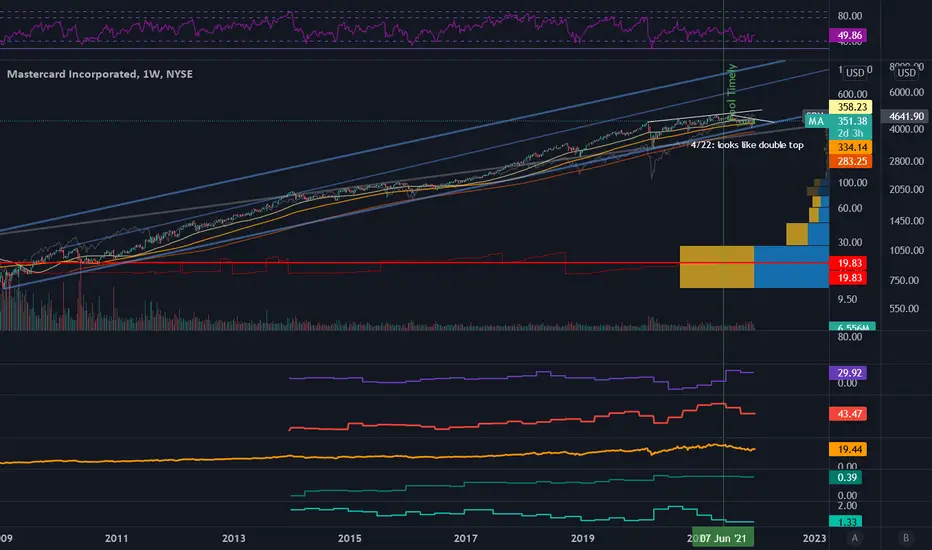Click the 4641.90 price label

click(906, 117)
